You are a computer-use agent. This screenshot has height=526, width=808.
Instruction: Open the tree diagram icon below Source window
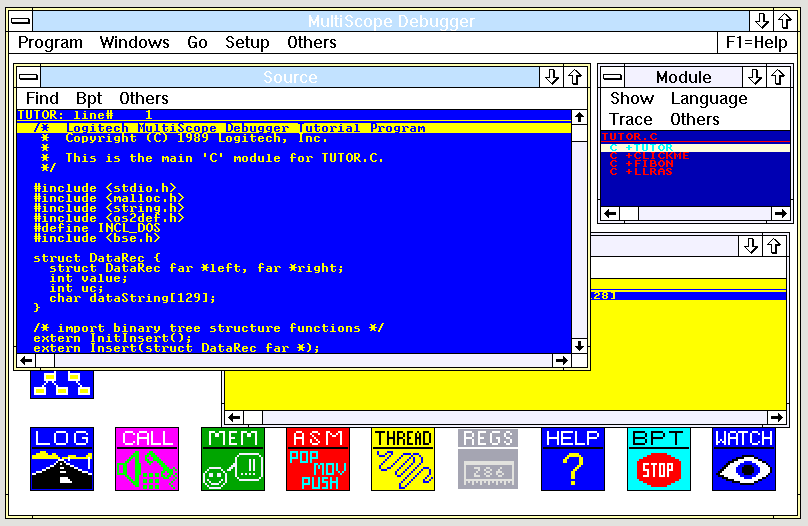[62, 384]
